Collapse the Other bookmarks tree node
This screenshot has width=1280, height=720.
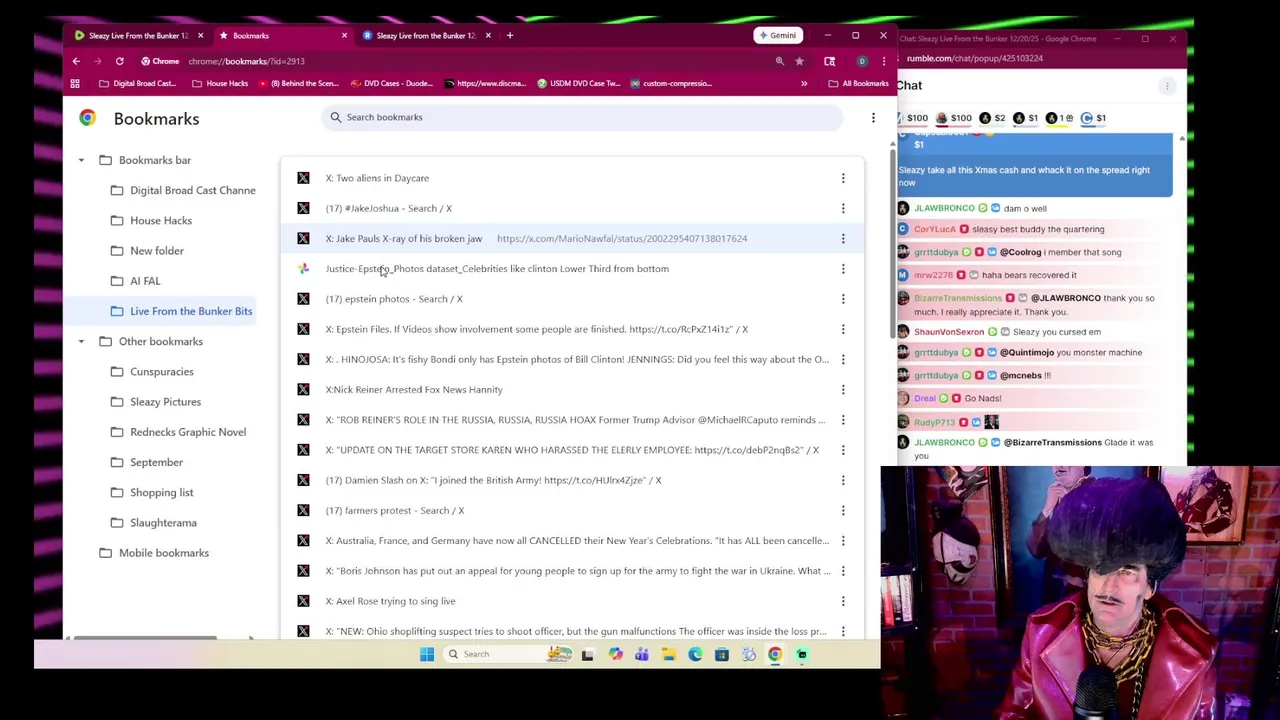tap(81, 341)
